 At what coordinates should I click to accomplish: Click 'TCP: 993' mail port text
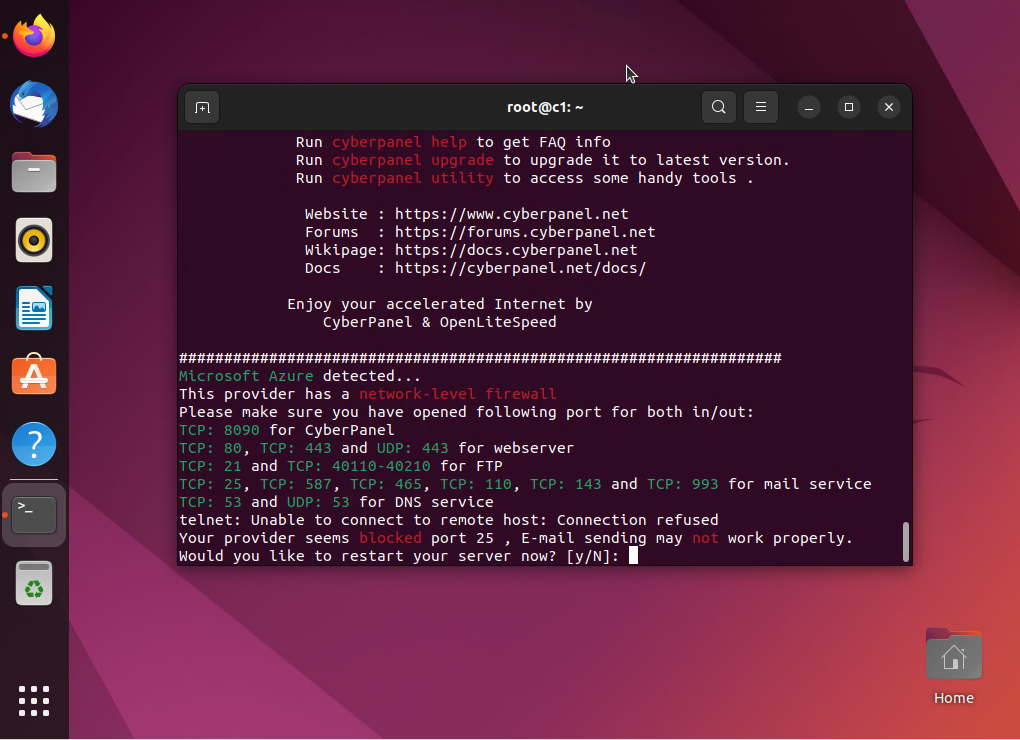click(x=682, y=484)
